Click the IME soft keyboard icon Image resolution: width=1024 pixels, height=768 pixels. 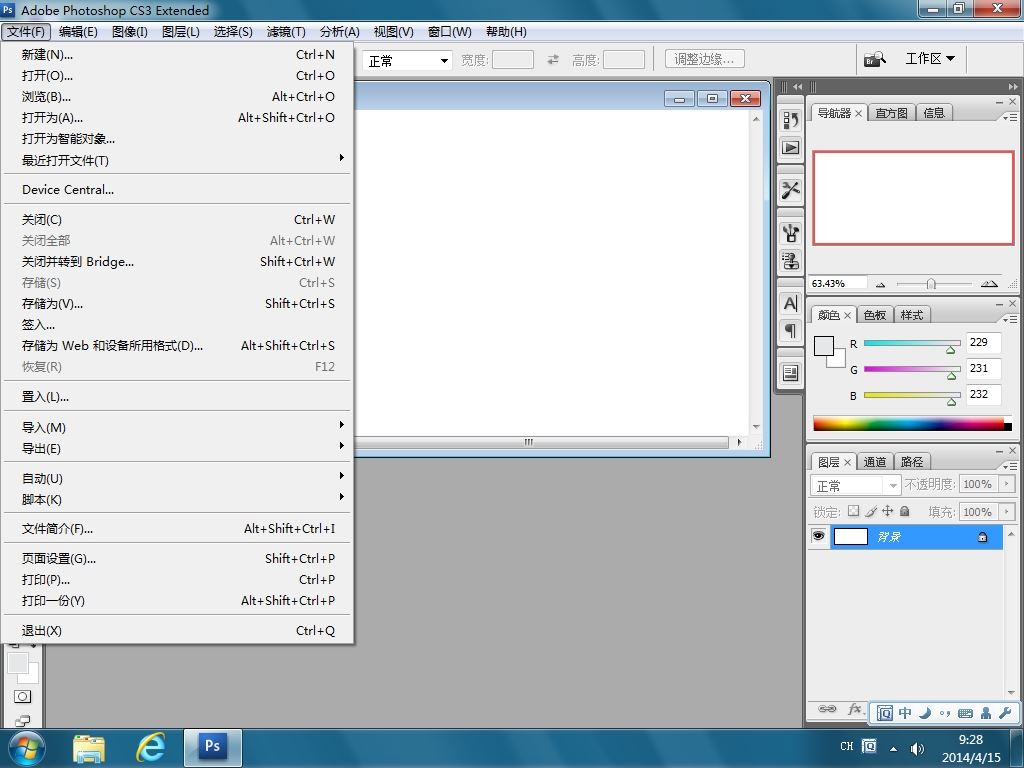tap(965, 713)
